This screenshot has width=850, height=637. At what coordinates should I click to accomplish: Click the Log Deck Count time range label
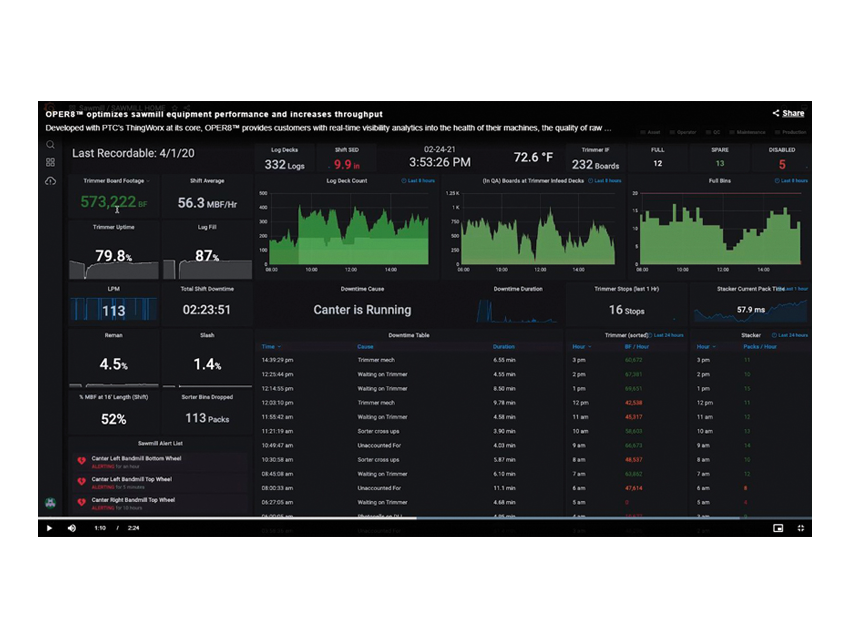418,181
